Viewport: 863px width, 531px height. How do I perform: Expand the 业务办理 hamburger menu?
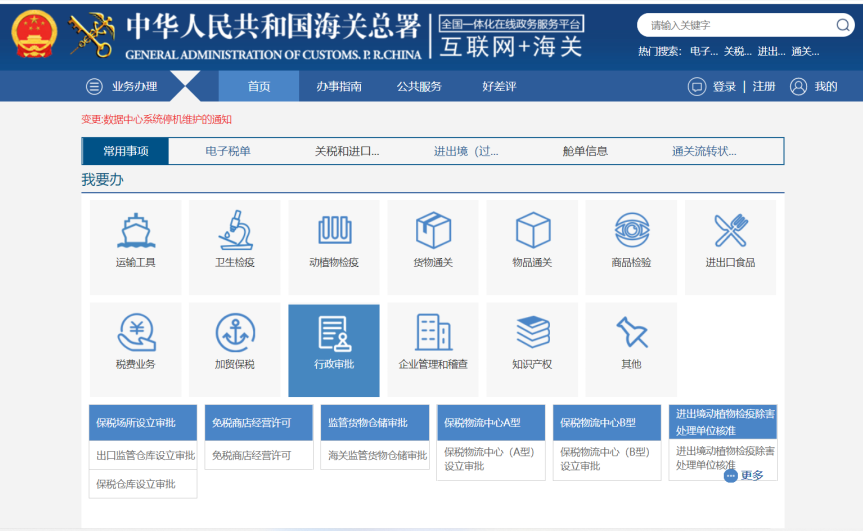click(x=94, y=87)
